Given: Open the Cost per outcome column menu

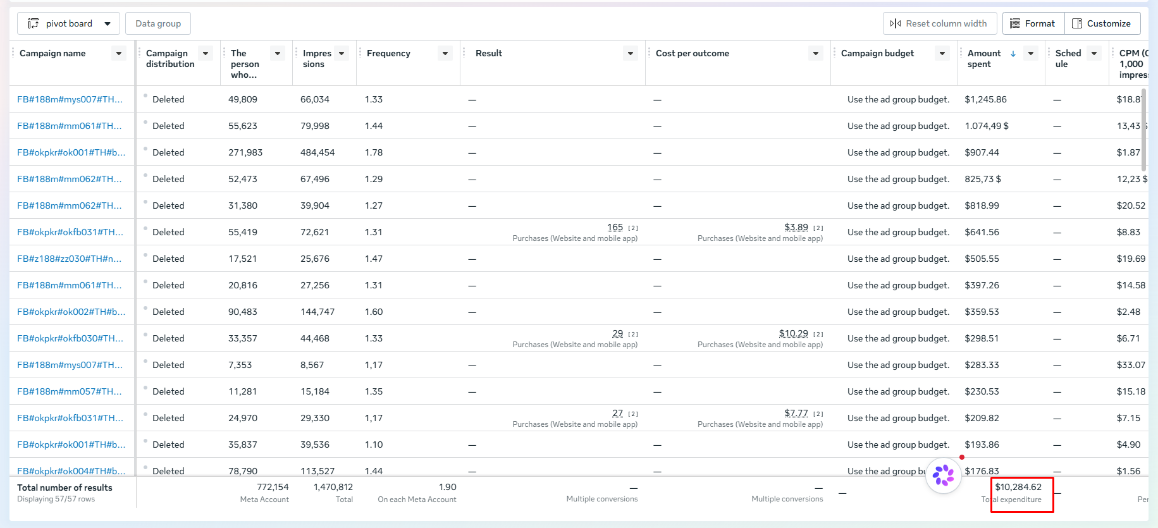Looking at the screenshot, I should (x=815, y=53).
